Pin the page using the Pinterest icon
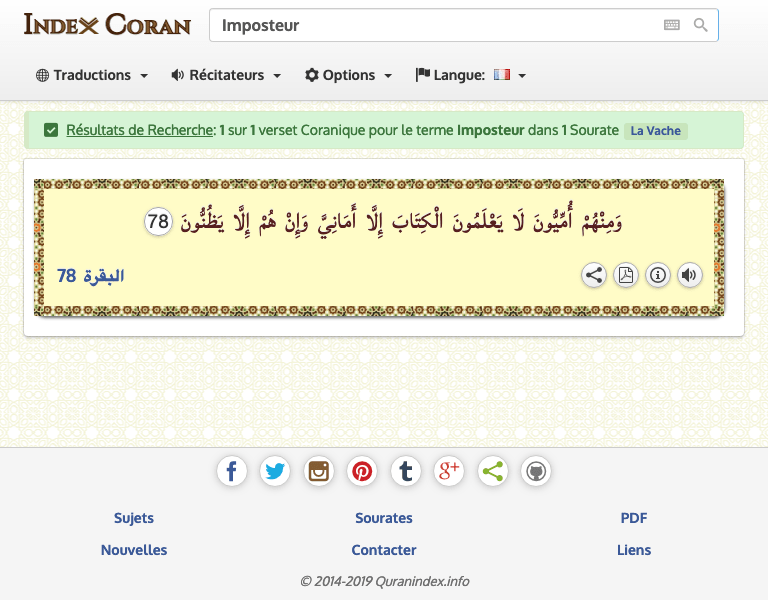Image resolution: width=768 pixels, height=600 pixels. 362,471
